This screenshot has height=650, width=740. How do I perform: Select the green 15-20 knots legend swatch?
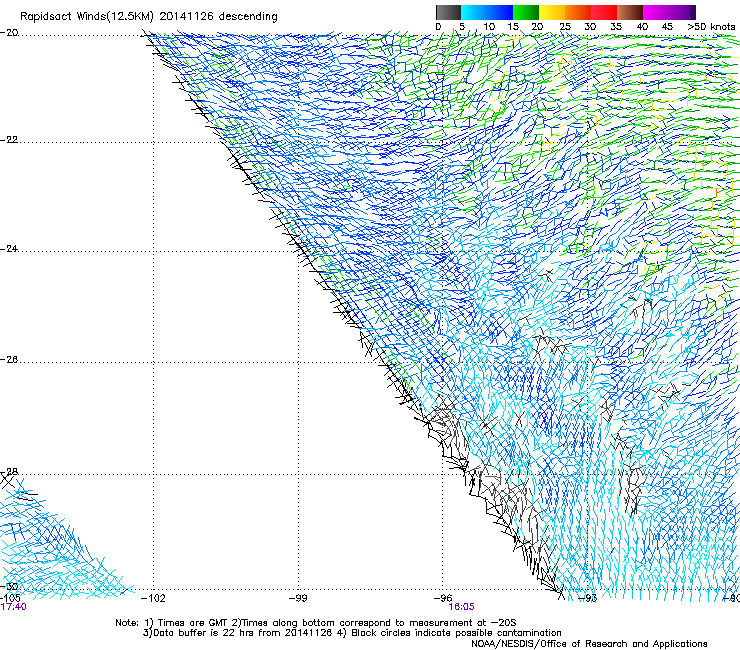pyautogui.click(x=526, y=12)
